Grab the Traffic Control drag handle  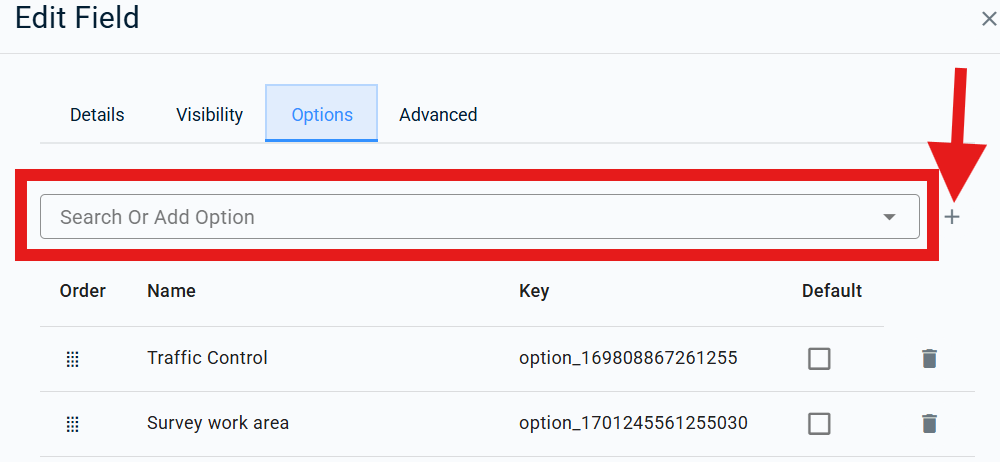(x=72, y=359)
